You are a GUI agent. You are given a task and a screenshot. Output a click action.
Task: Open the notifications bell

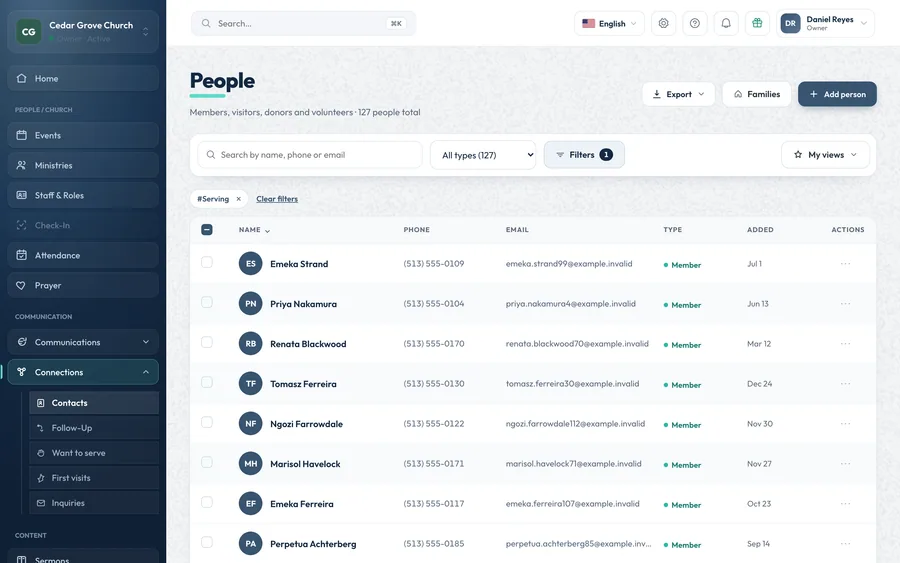tap(726, 24)
